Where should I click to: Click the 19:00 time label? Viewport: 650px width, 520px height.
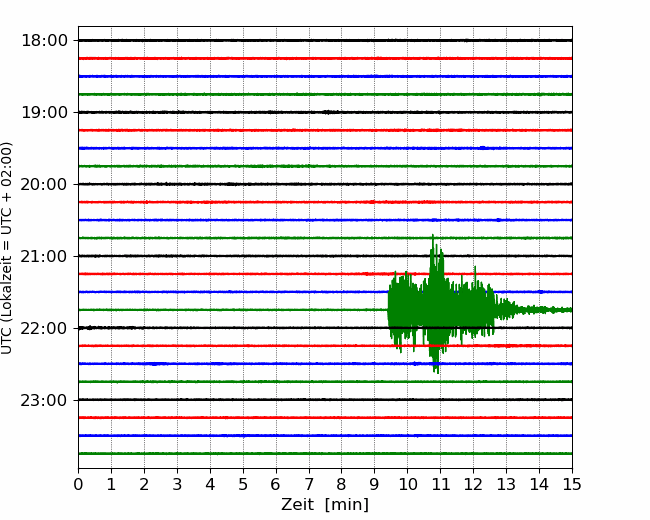44,112
